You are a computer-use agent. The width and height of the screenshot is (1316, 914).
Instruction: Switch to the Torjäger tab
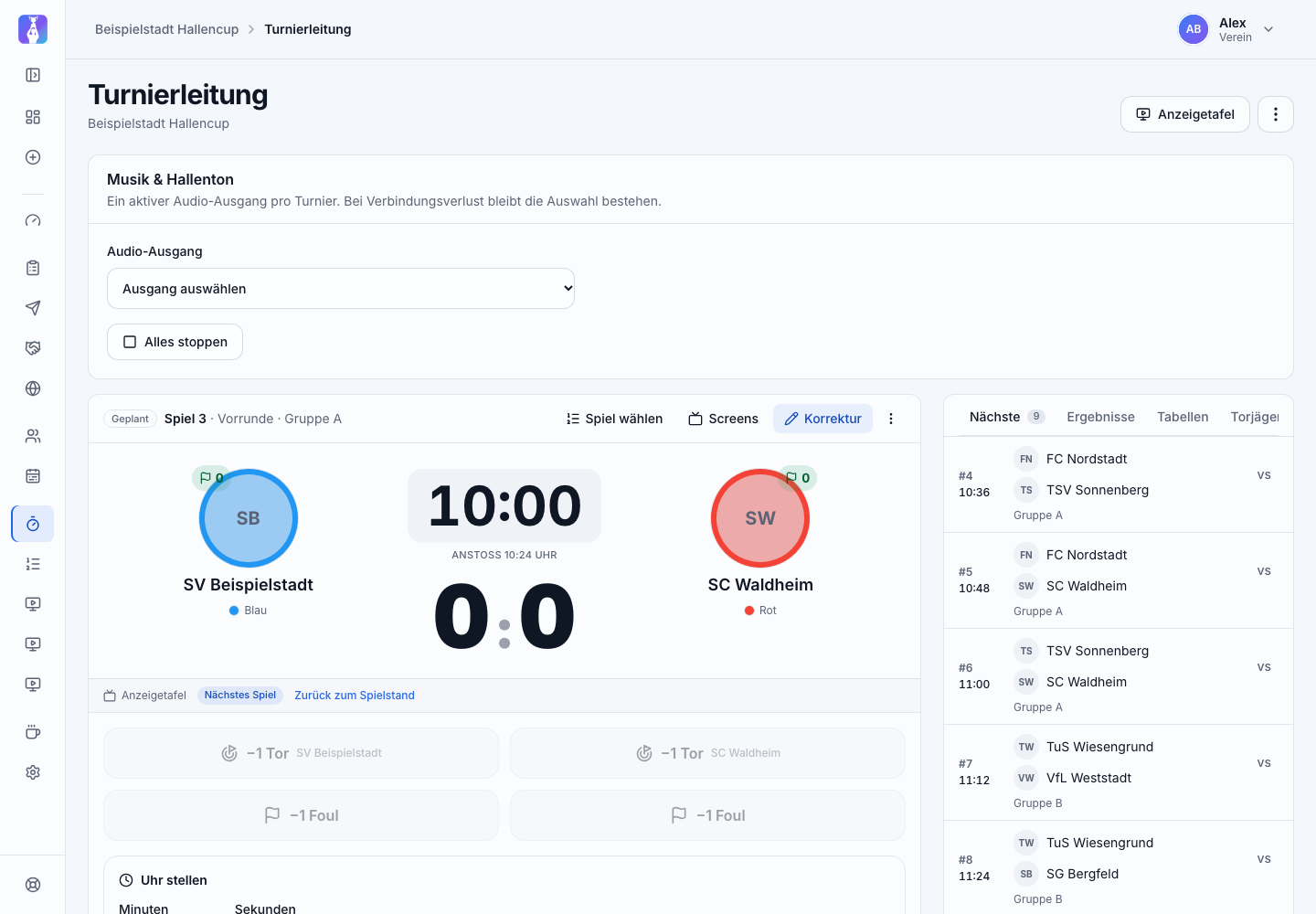pyautogui.click(x=1254, y=417)
